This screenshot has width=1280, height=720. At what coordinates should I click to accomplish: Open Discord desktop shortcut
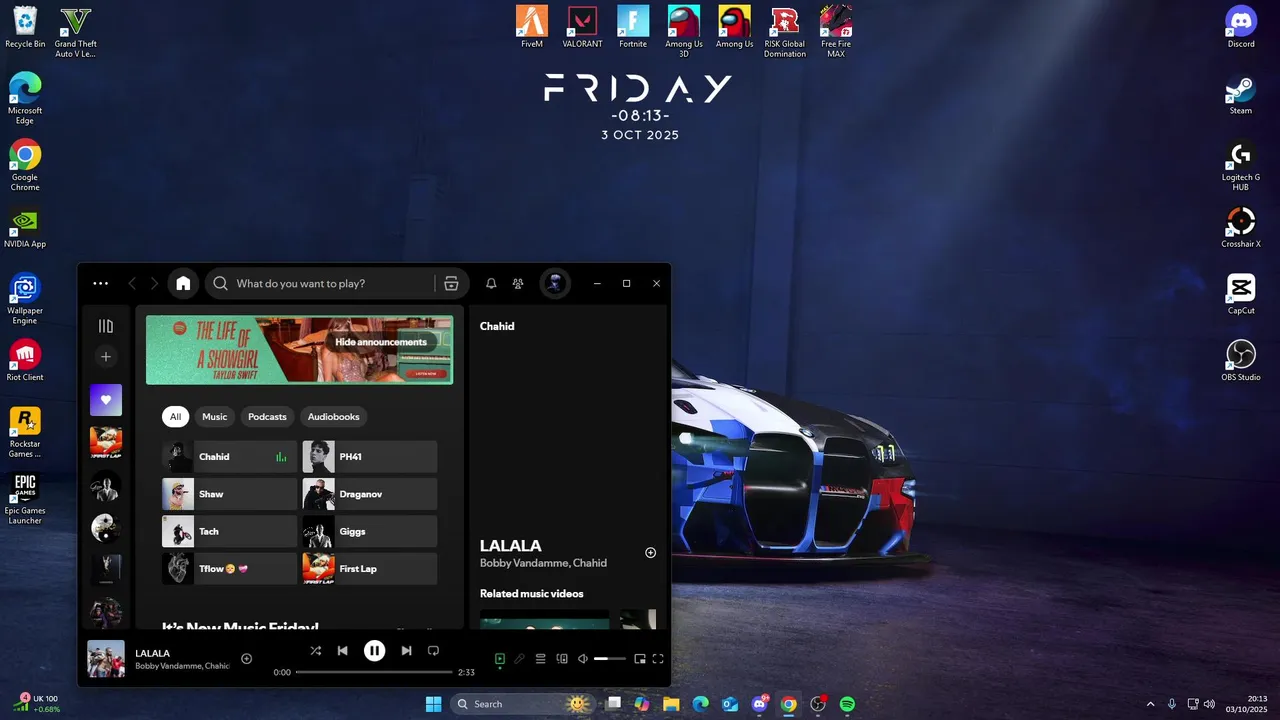point(1241,27)
